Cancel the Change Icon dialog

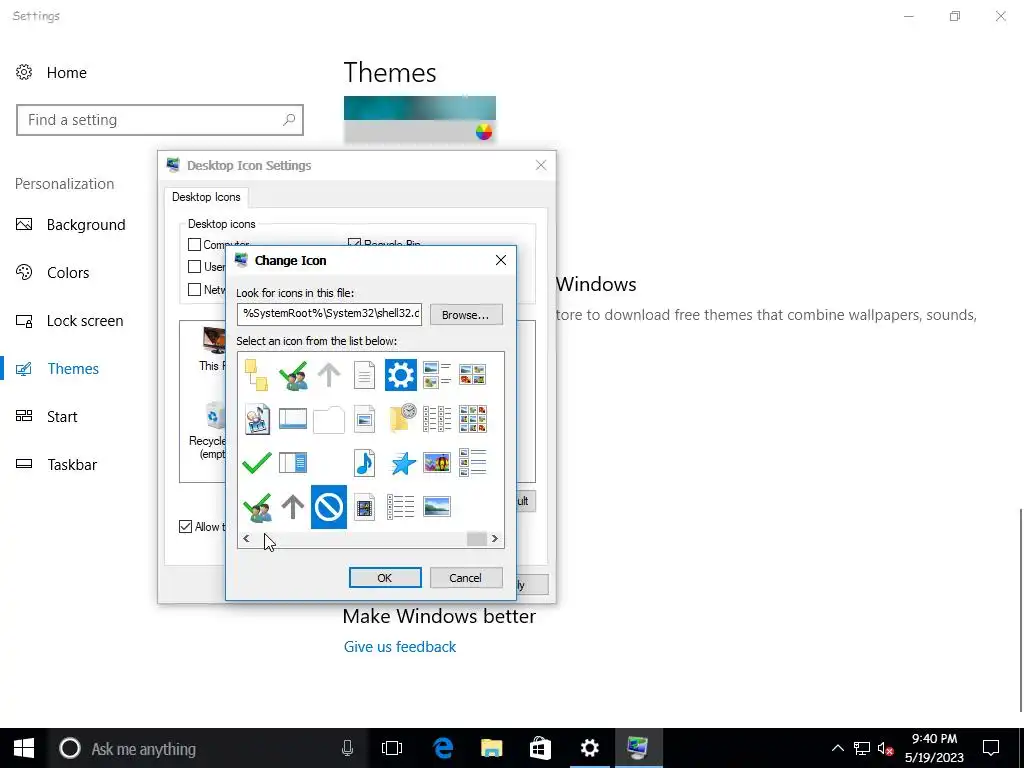466,578
